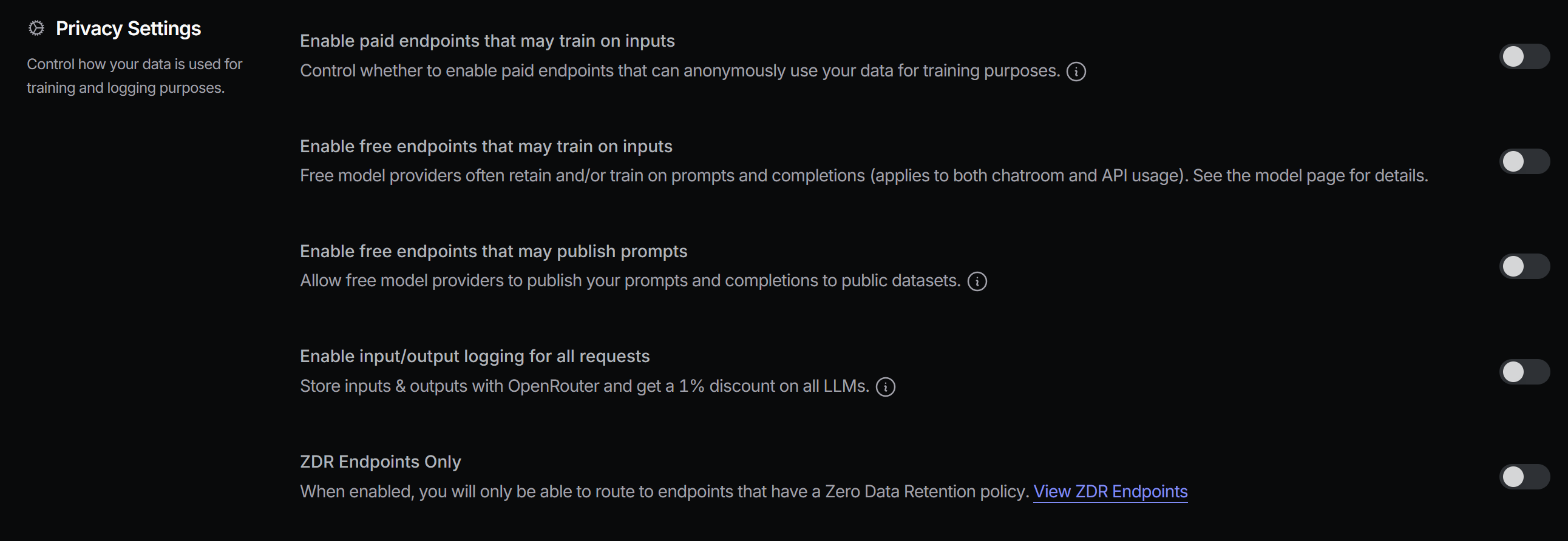Turn on free endpoints that may publish prompts
The image size is (1568, 541).
[1524, 266]
